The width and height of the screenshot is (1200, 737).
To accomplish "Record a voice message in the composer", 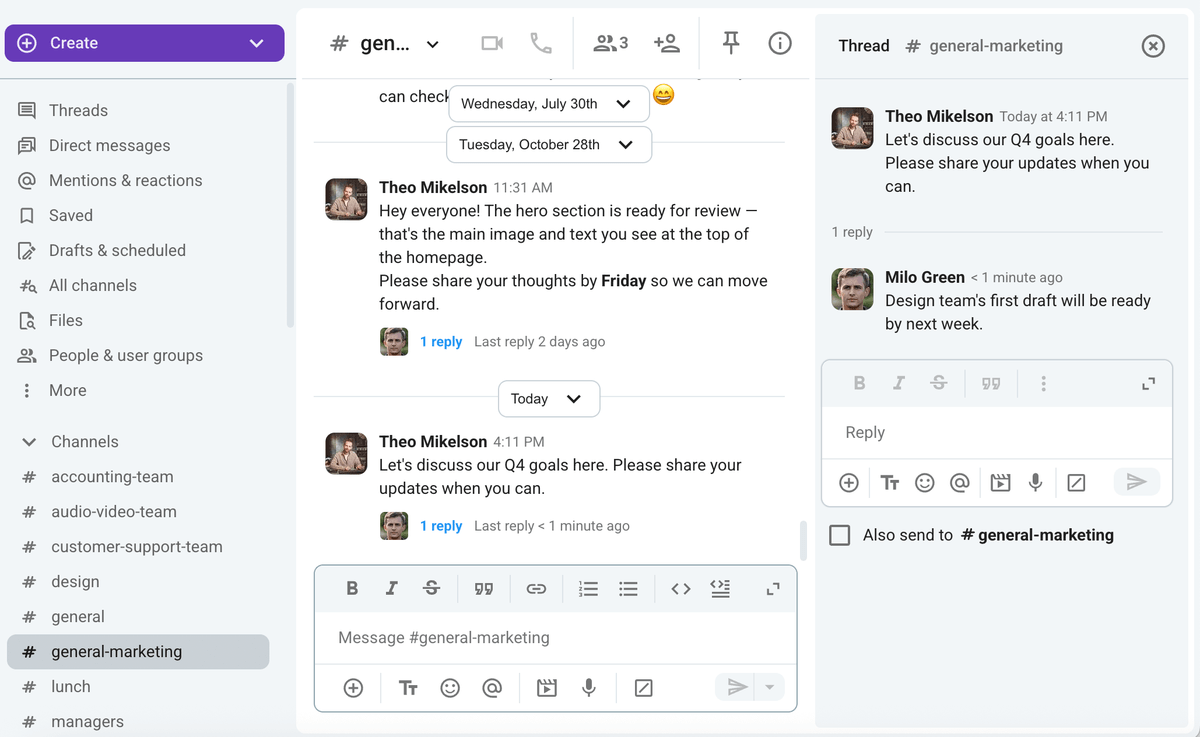I will pyautogui.click(x=588, y=687).
